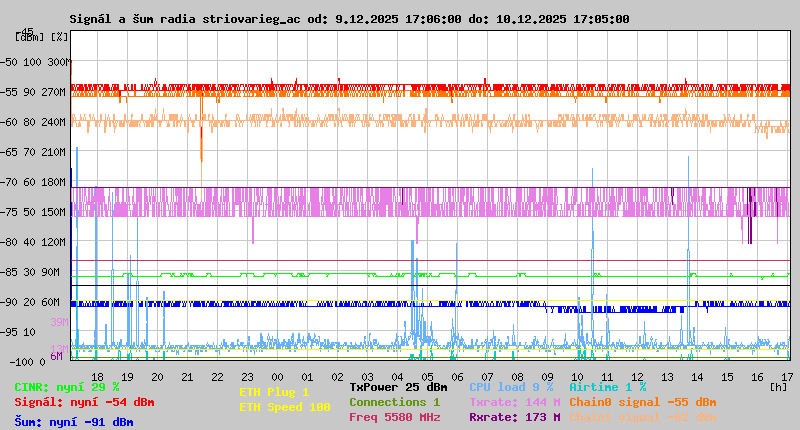The height and width of the screenshot is (430, 800).
Task: Click the red Signál -54 dBm legend entry
Action: [84, 403]
